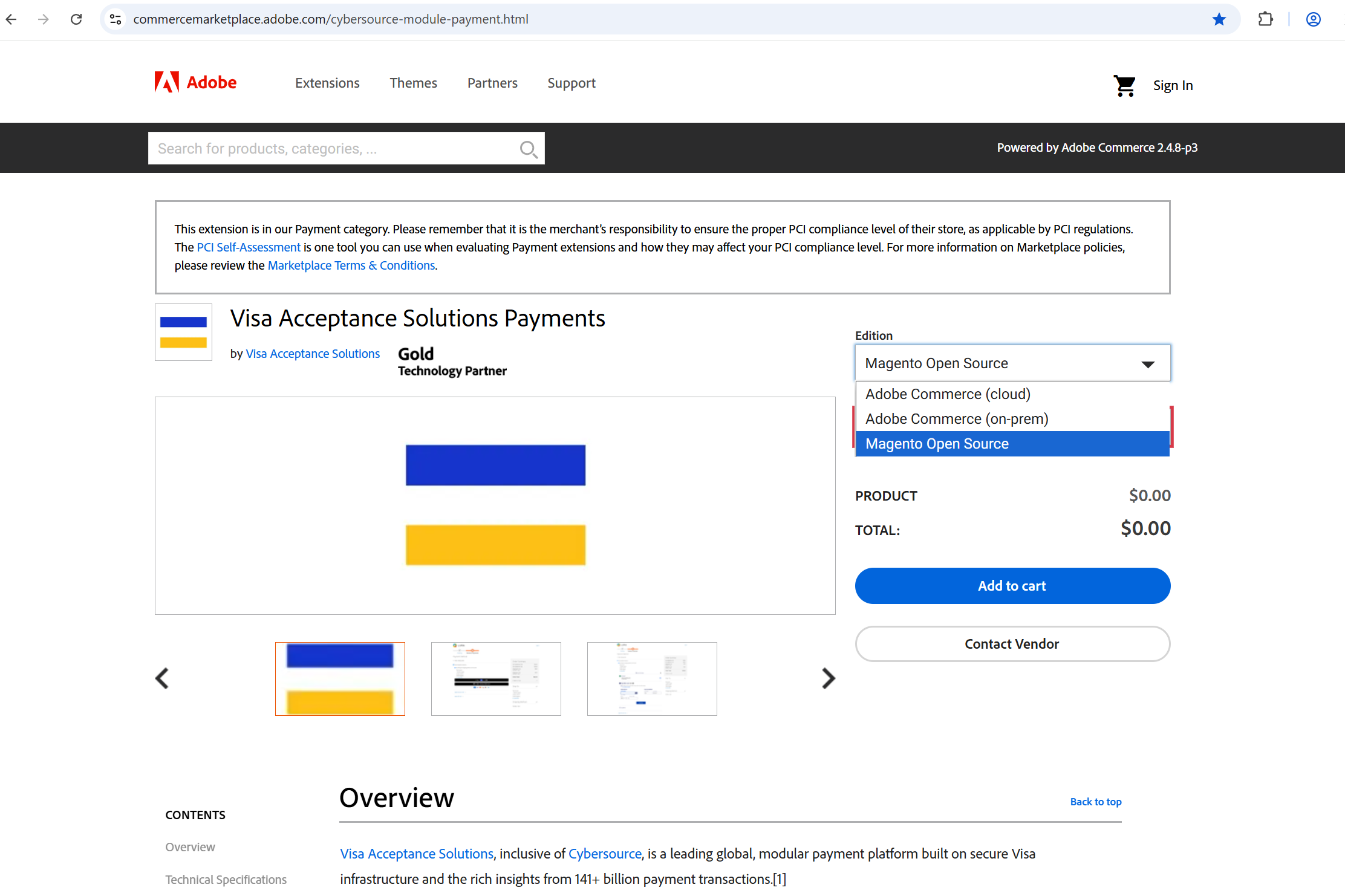This screenshot has height=896, width=1345.
Task: Advance gallery with next arrow
Action: click(828, 678)
